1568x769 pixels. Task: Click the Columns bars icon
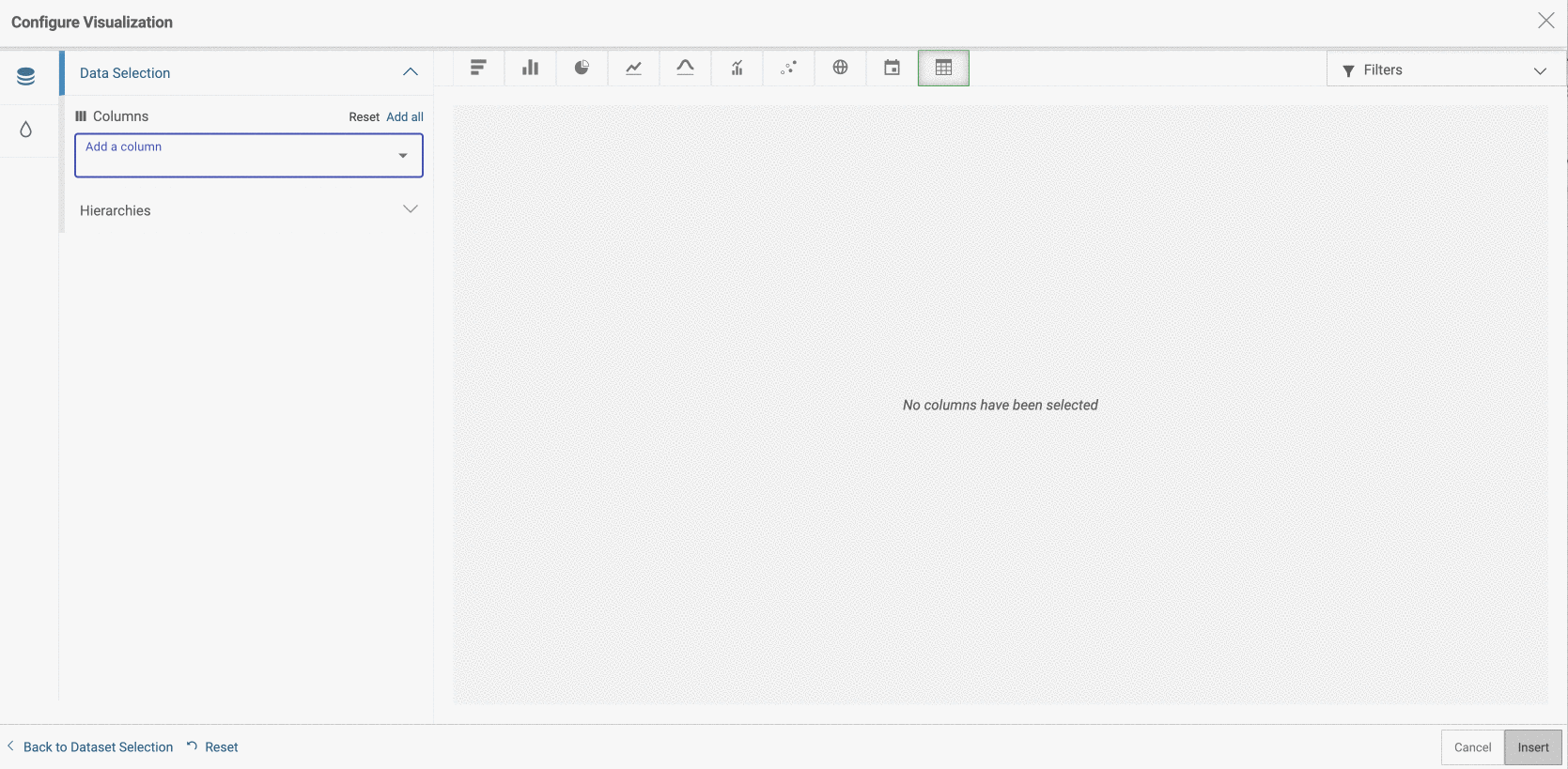81,116
